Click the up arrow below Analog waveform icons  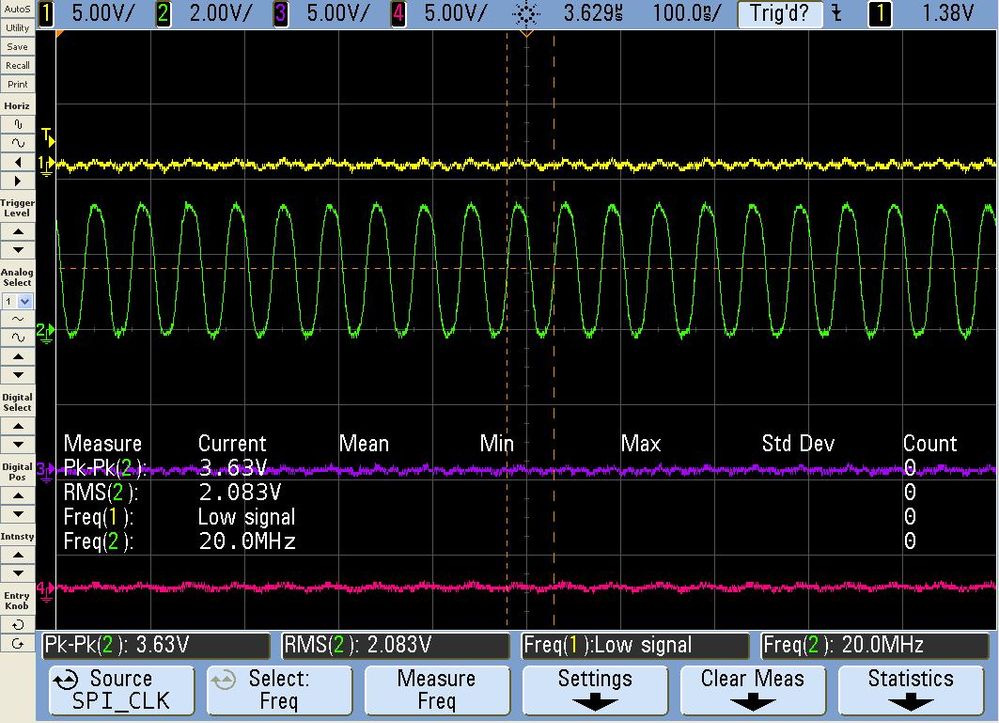pyautogui.click(x=18, y=356)
